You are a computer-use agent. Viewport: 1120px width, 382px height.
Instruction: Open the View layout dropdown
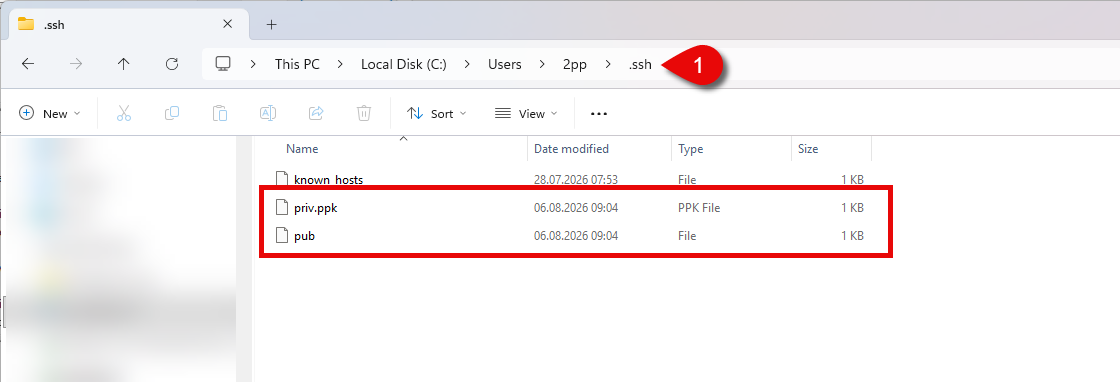[x=526, y=114]
